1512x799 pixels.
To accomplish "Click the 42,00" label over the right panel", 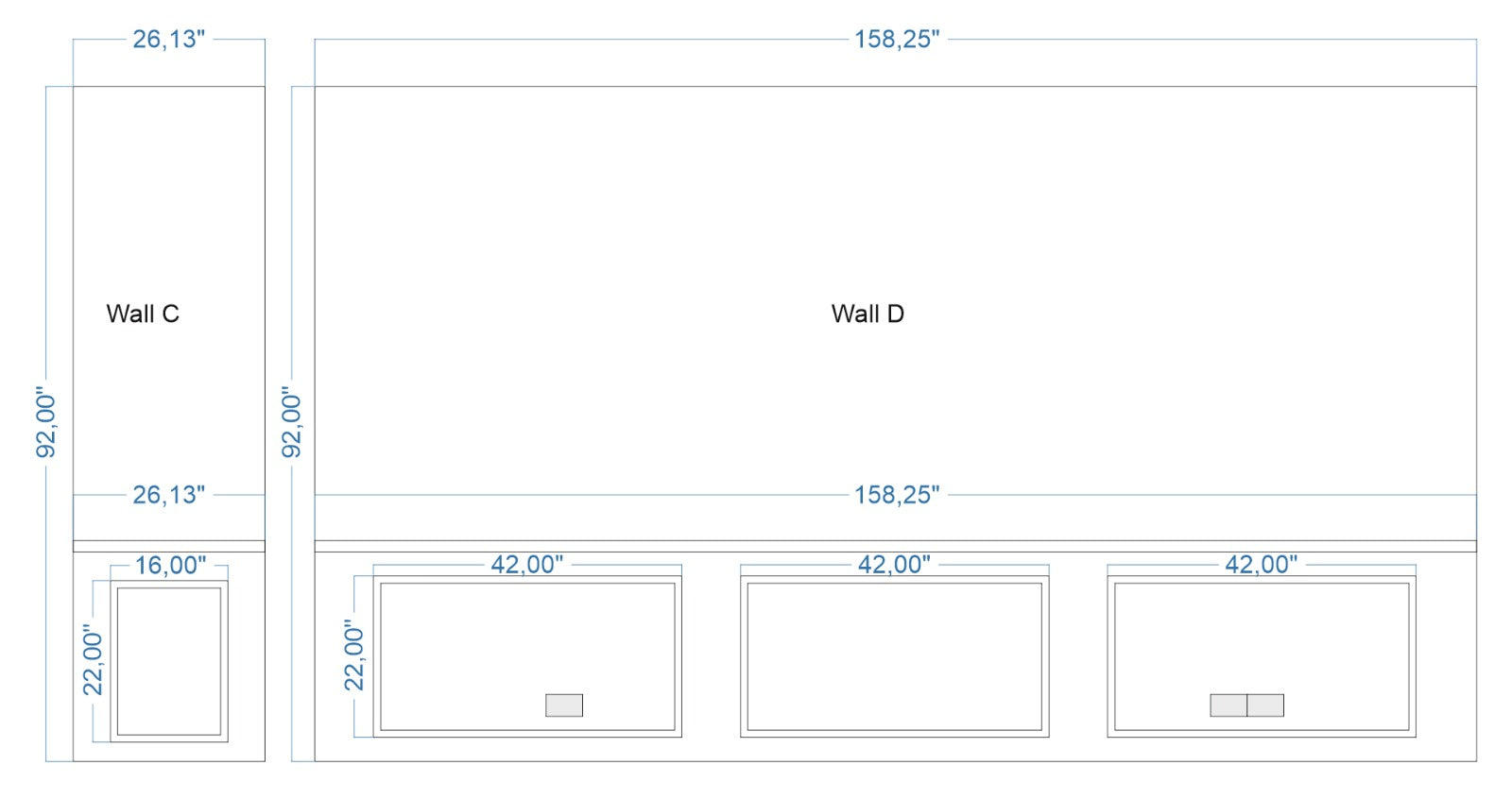I will click(1261, 564).
